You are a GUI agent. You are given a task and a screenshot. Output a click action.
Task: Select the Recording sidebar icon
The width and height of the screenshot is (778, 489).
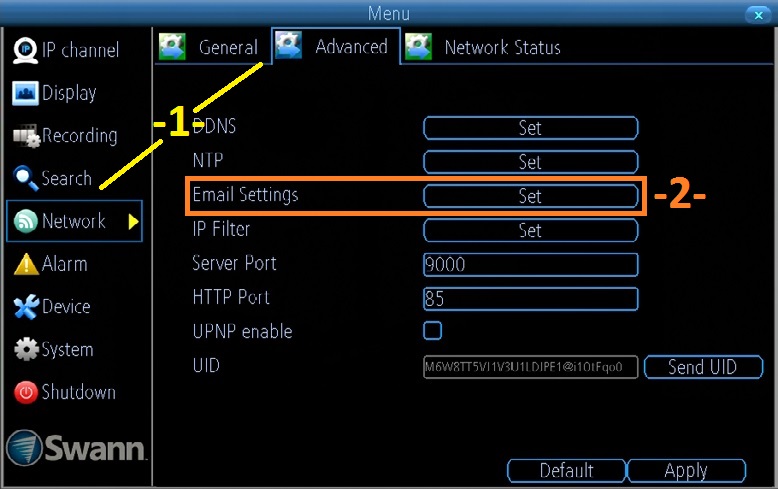click(x=26, y=136)
